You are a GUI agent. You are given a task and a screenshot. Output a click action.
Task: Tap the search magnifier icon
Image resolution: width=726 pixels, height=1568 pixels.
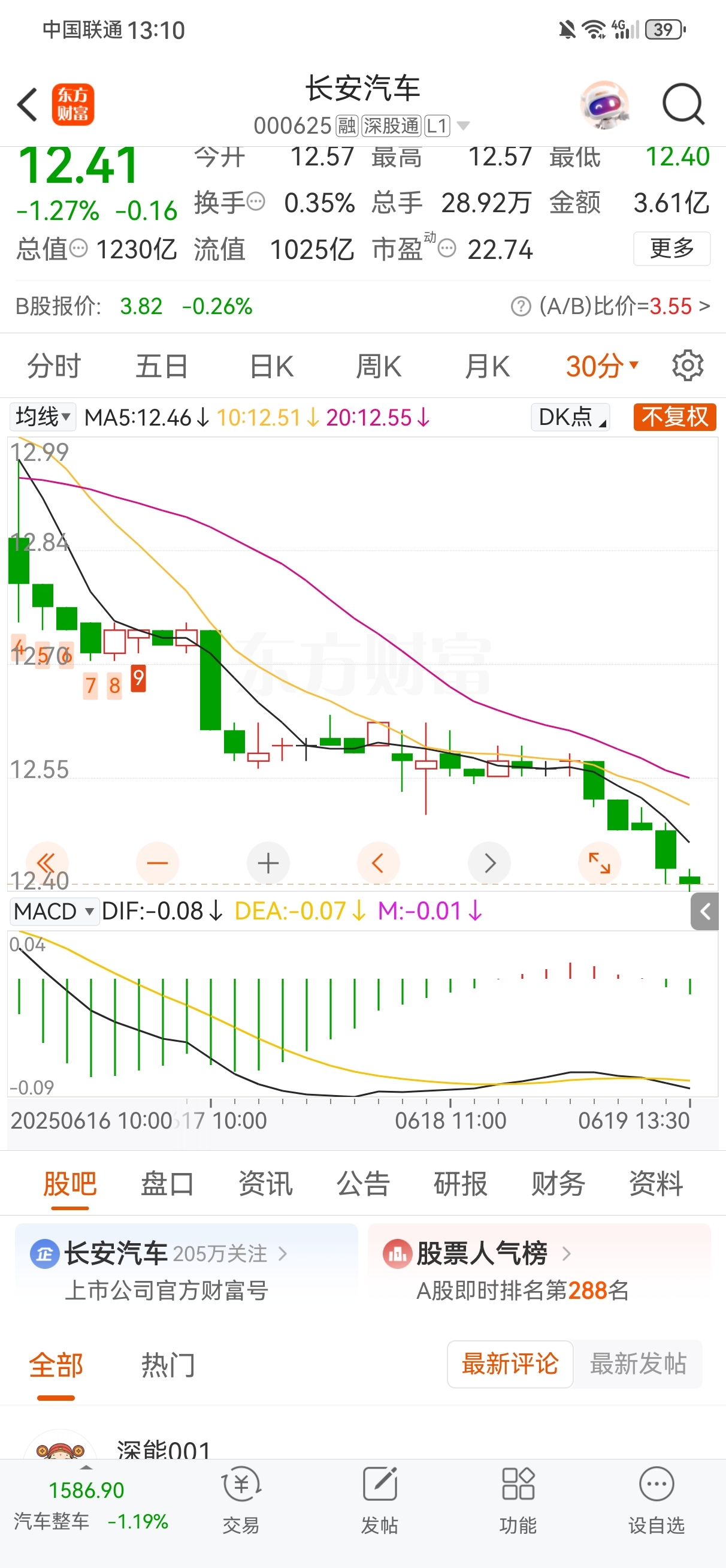pyautogui.click(x=683, y=105)
